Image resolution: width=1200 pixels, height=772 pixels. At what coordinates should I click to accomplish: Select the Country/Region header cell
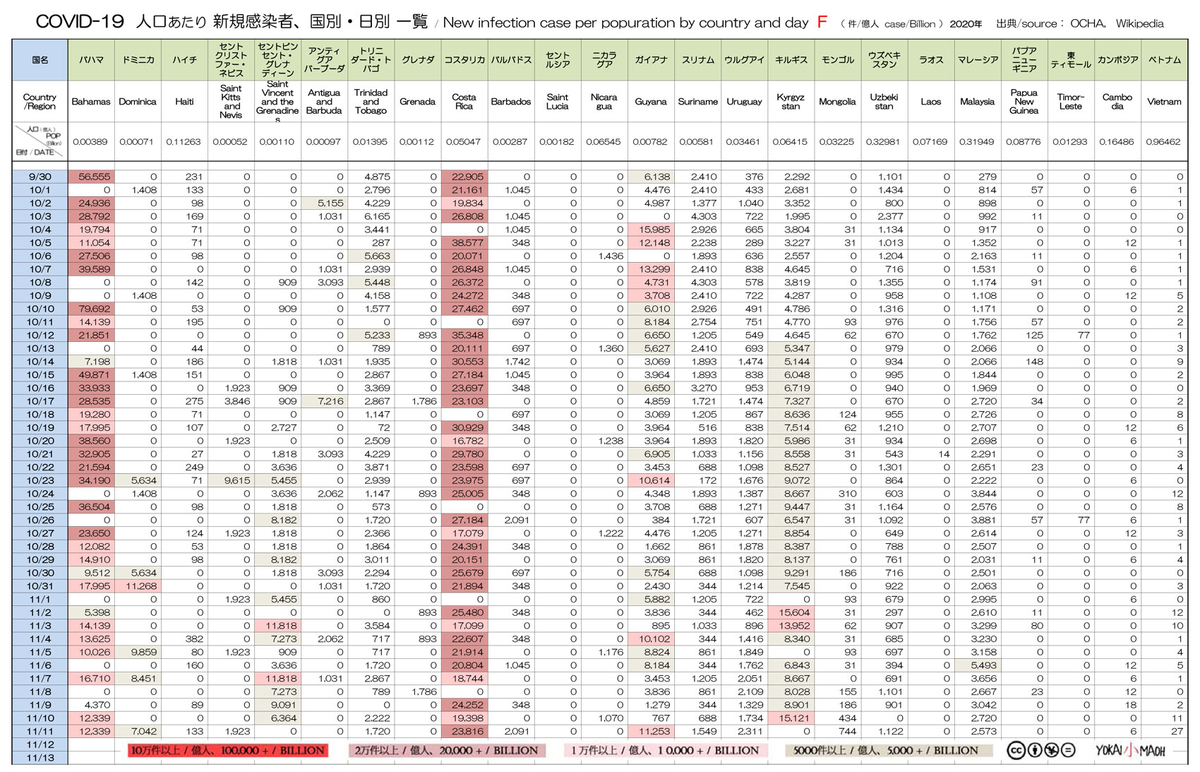click(x=40, y=102)
